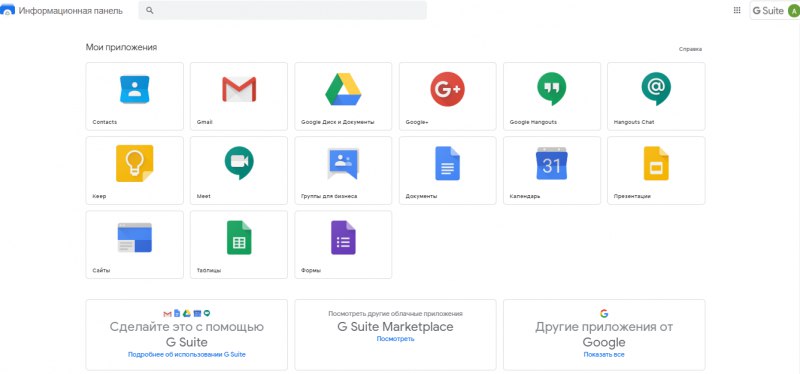800x374 pixels.
Task: Open the Keep lightbulb icon
Action: coord(134,163)
